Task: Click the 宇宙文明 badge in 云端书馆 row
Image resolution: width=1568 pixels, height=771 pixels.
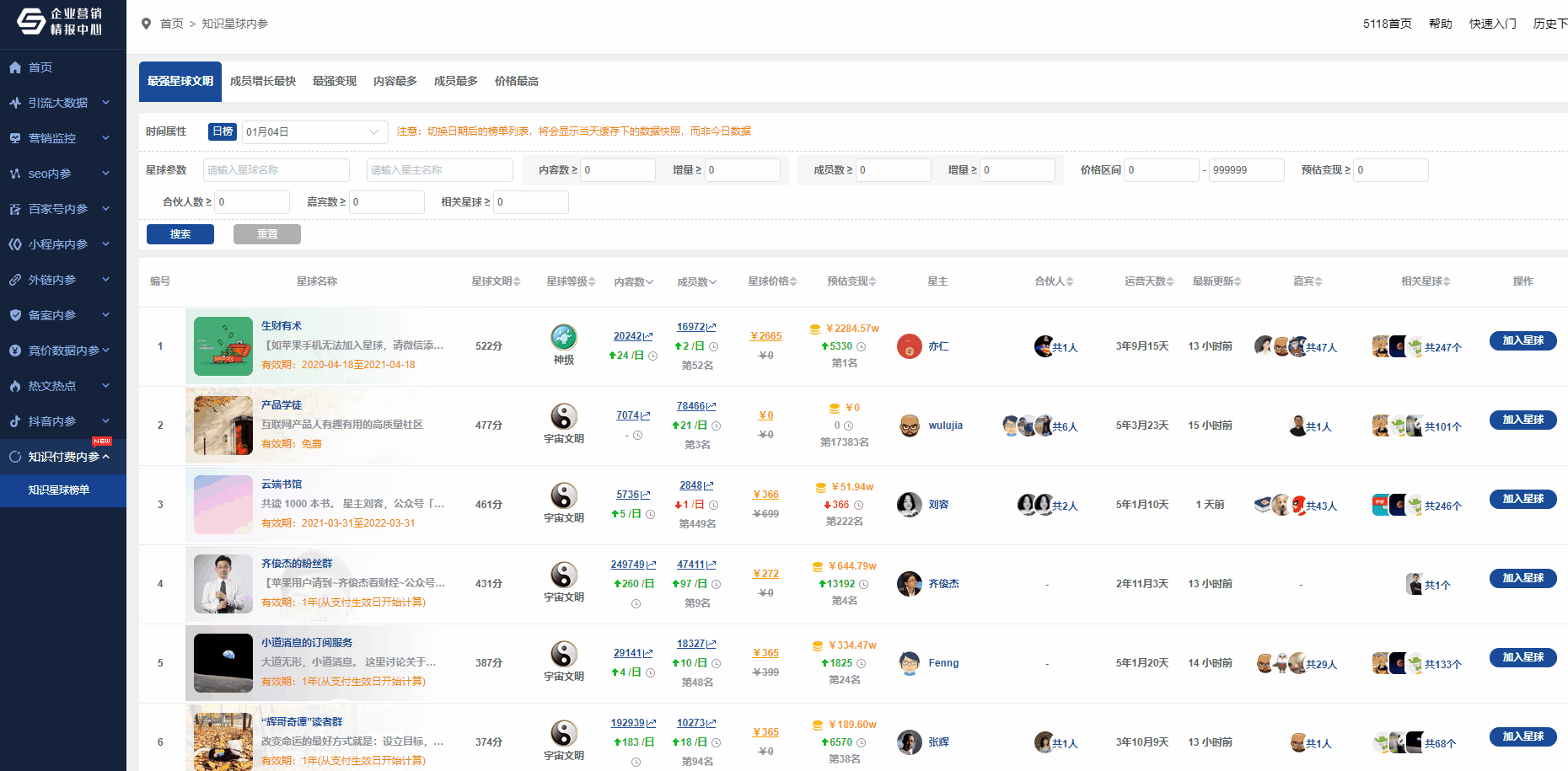Action: (564, 495)
